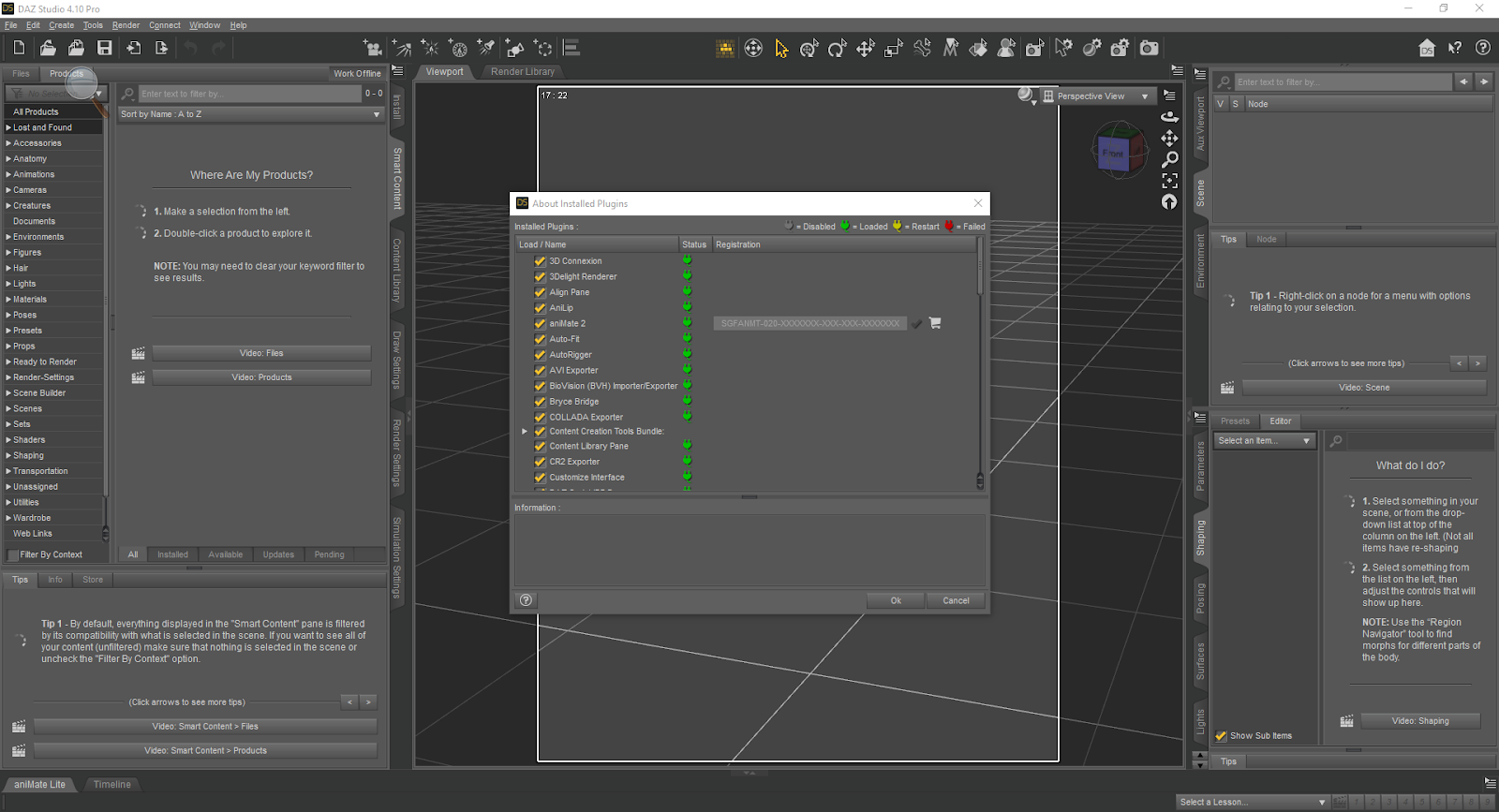Toggle Show Sub Items checkbox
Viewport: 1499px width, 812px height.
[x=1221, y=736]
